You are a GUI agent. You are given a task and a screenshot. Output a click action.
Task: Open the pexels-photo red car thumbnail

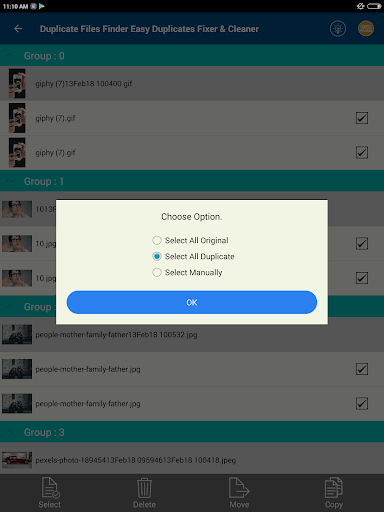[17, 460]
